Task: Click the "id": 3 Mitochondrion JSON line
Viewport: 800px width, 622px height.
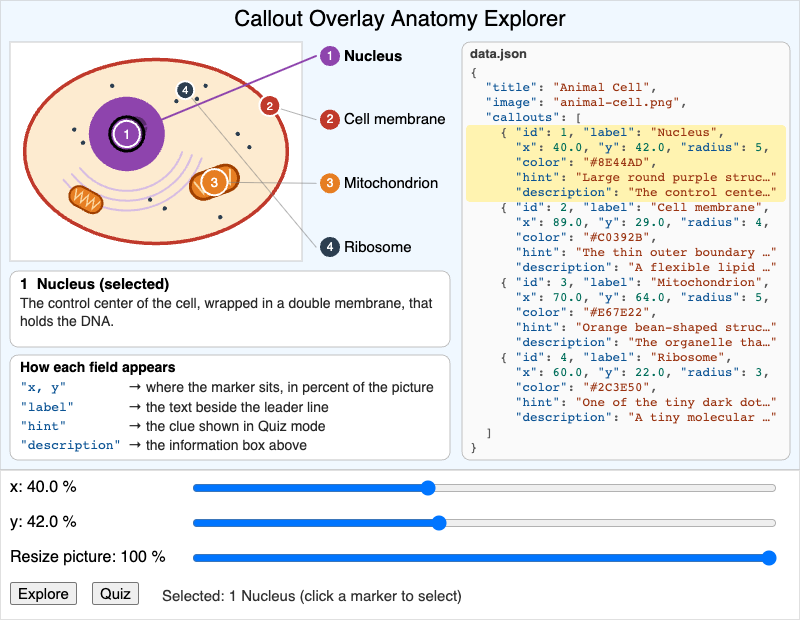Action: [x=635, y=283]
